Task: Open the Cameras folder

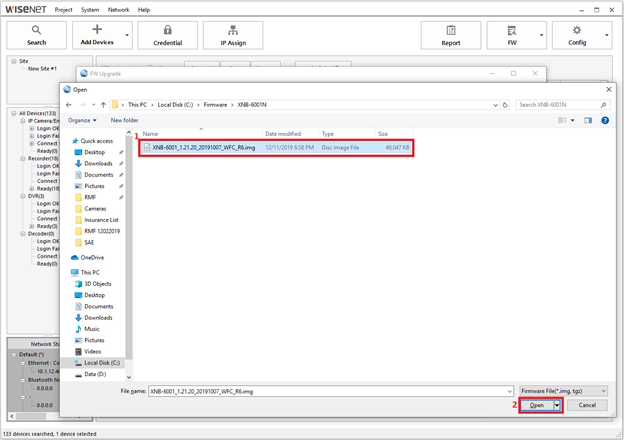Action: pos(95,208)
